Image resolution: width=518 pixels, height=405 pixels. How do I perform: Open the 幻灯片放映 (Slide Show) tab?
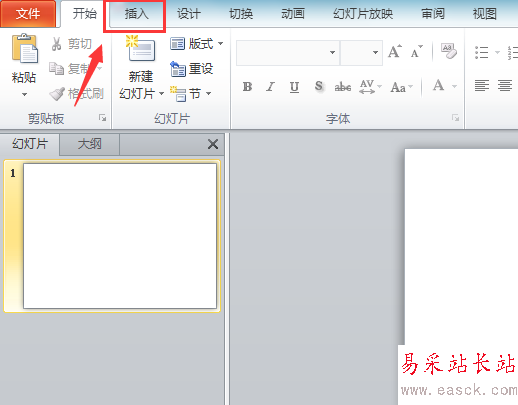pos(363,14)
